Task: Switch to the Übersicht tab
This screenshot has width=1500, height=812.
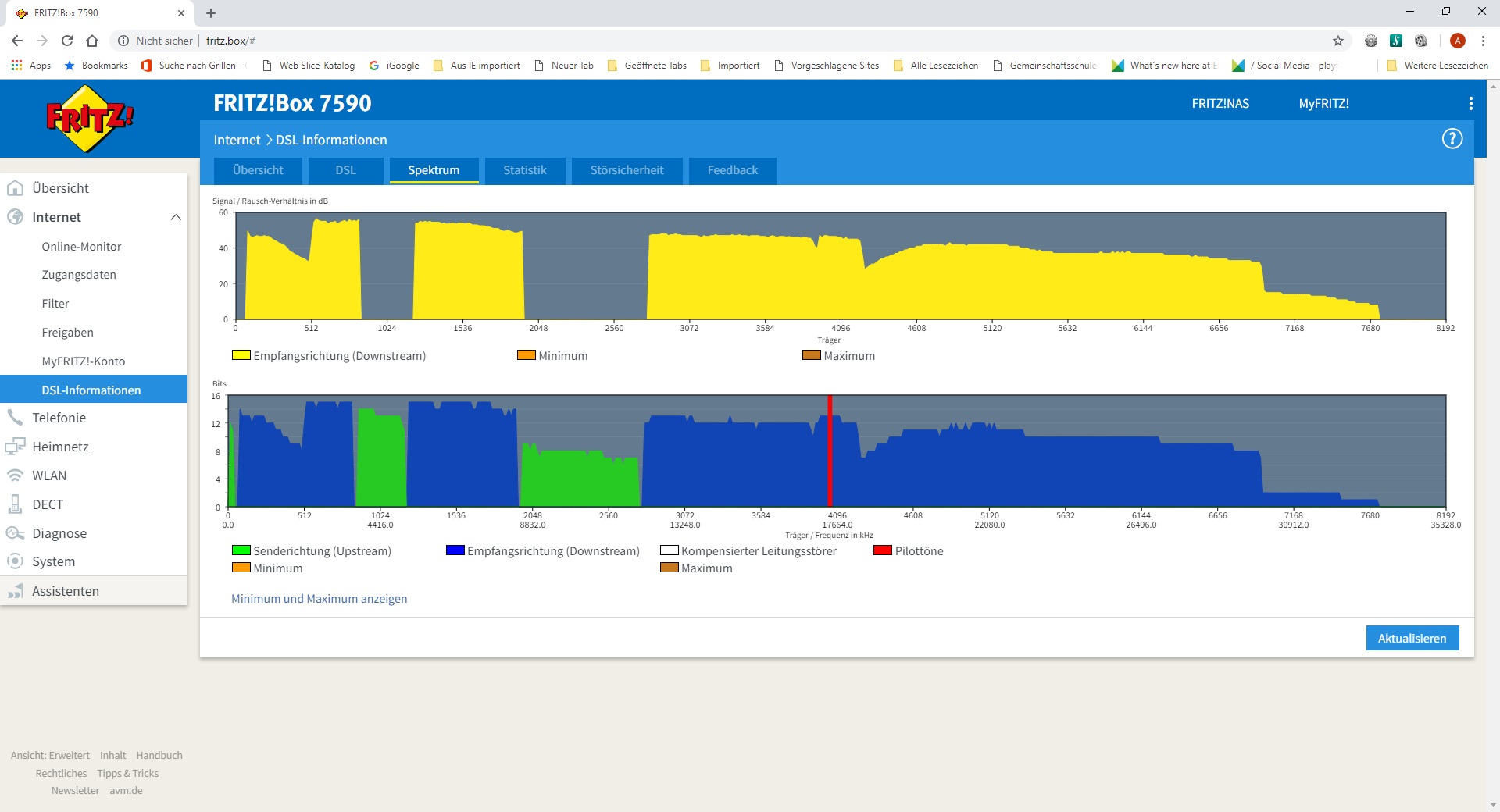Action: coord(258,170)
